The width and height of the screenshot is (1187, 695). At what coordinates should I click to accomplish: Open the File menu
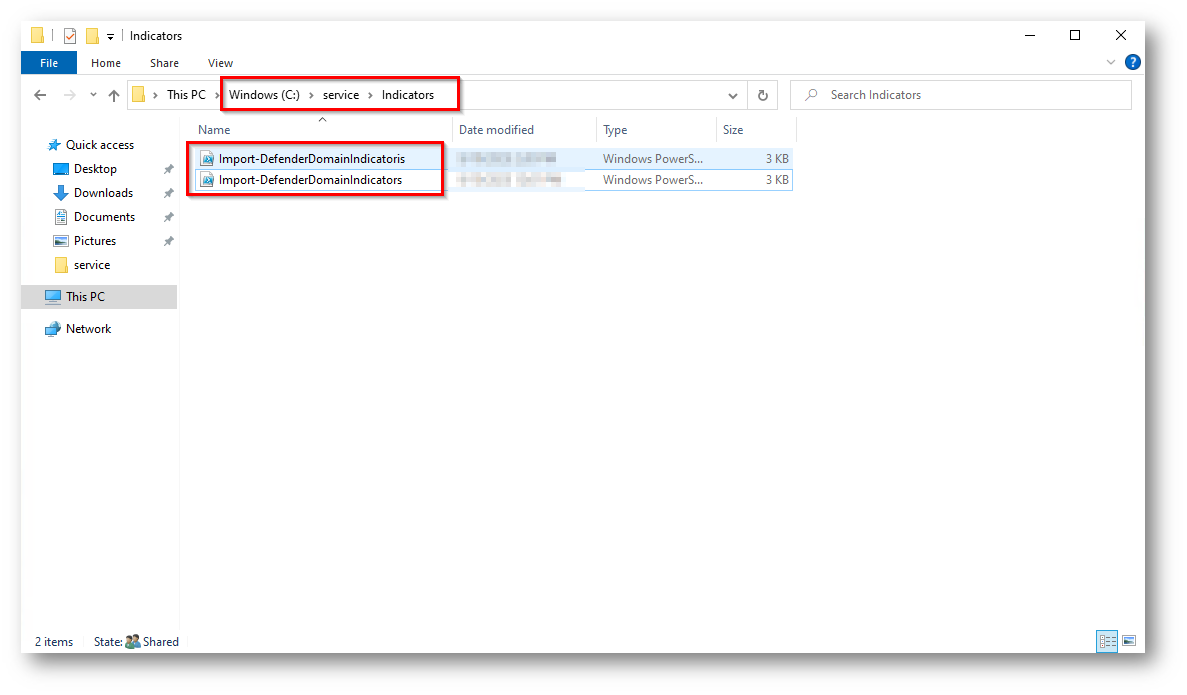(49, 63)
